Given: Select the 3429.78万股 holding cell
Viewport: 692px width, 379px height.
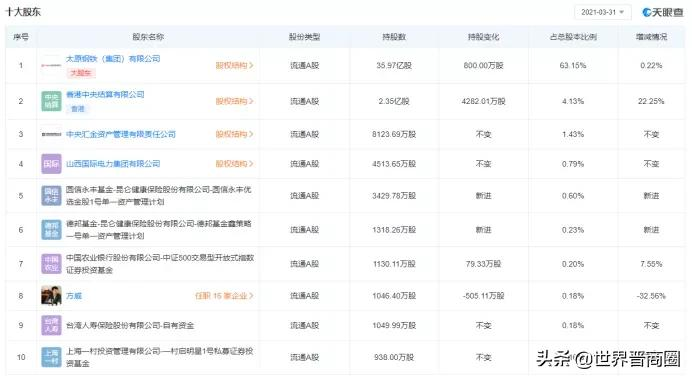Looking at the screenshot, I should click(394, 195).
